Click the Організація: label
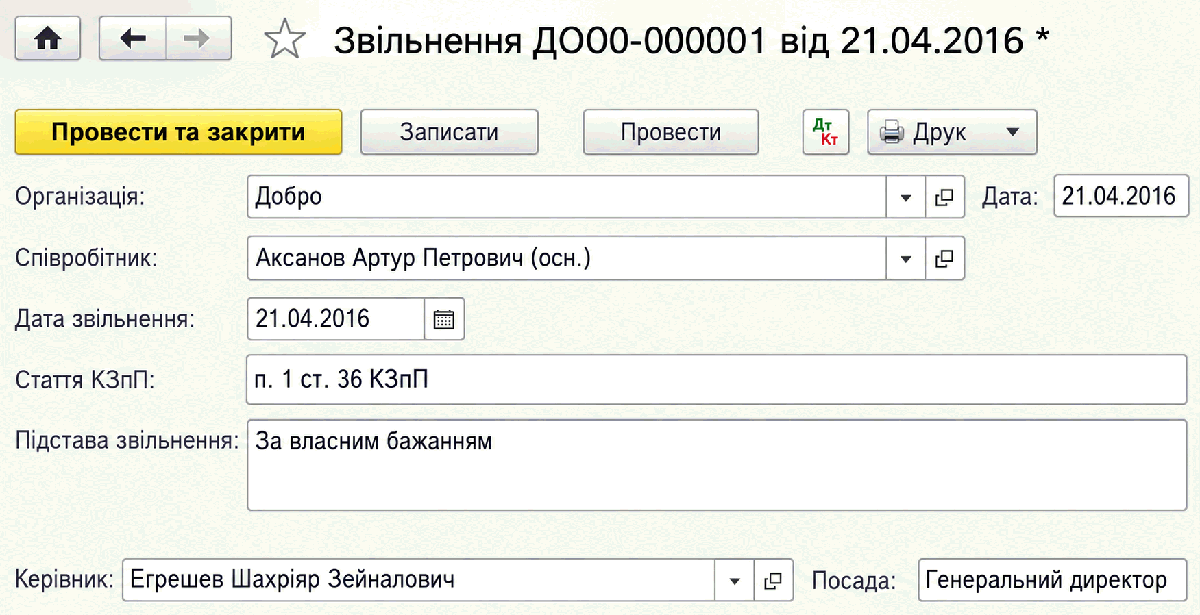 [80, 197]
